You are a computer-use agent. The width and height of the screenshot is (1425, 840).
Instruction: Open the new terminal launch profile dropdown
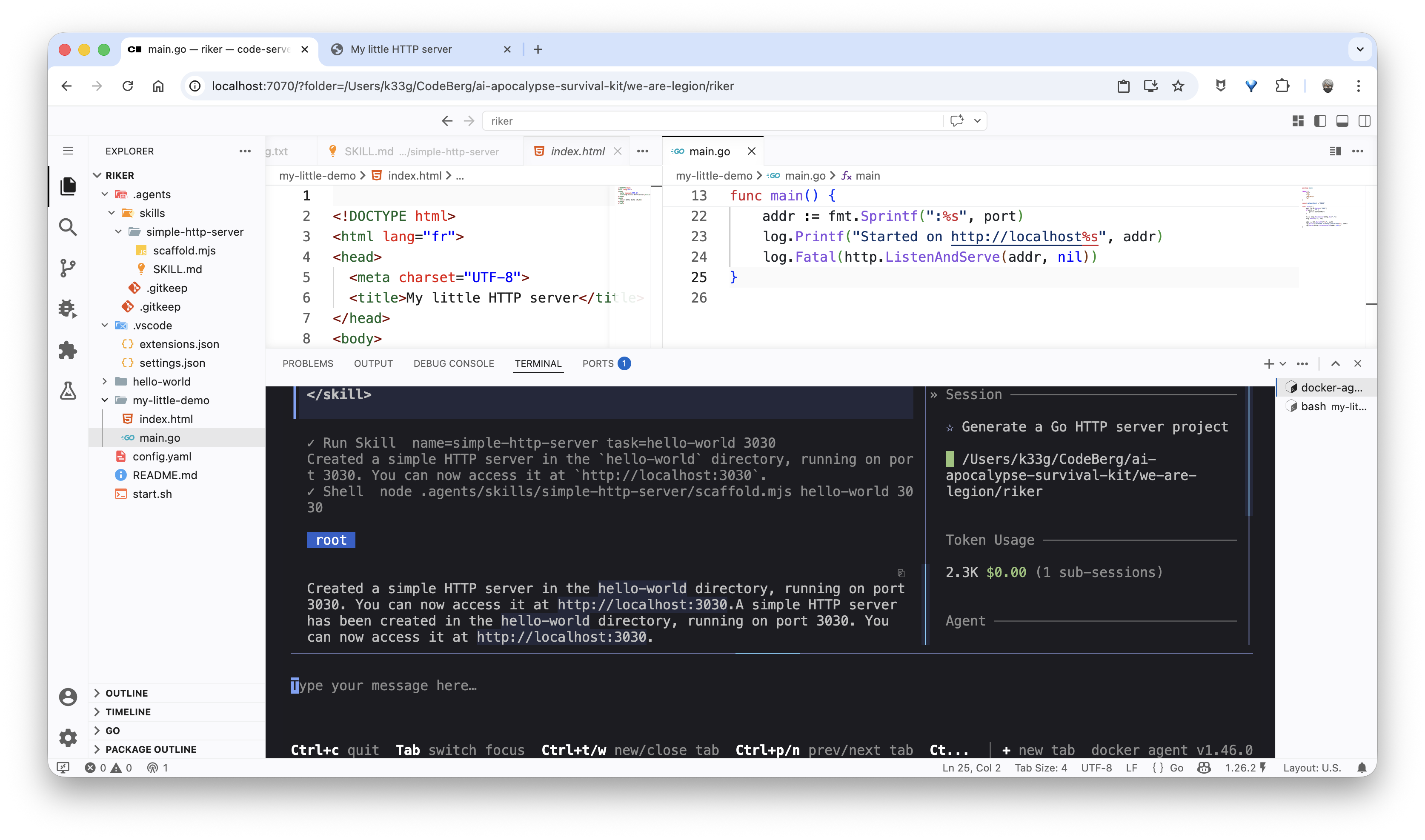pos(1283,363)
